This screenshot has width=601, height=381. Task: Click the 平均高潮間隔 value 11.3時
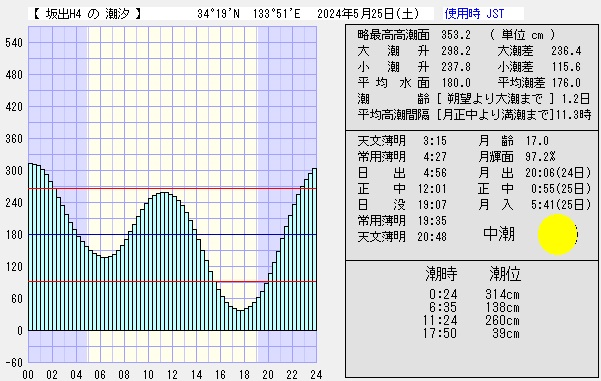pos(574,115)
